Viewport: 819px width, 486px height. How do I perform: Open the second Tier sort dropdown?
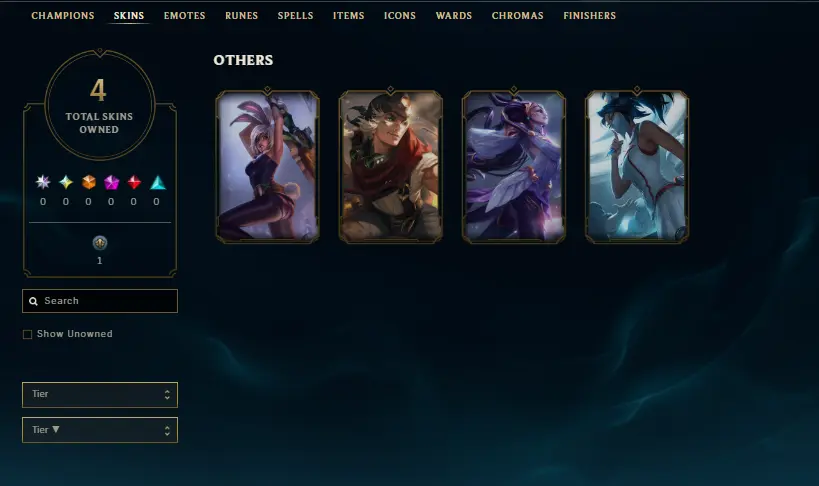coord(100,430)
